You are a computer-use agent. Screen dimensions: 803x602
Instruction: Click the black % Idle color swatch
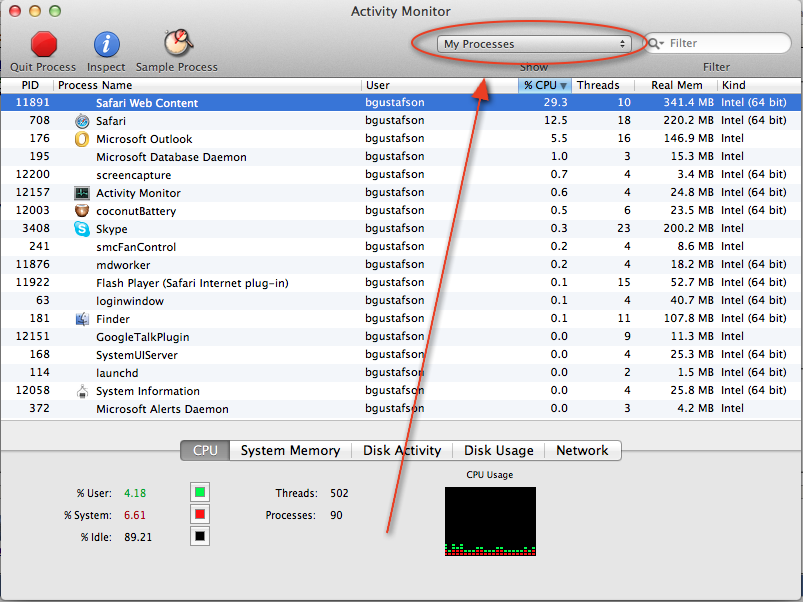[x=200, y=536]
